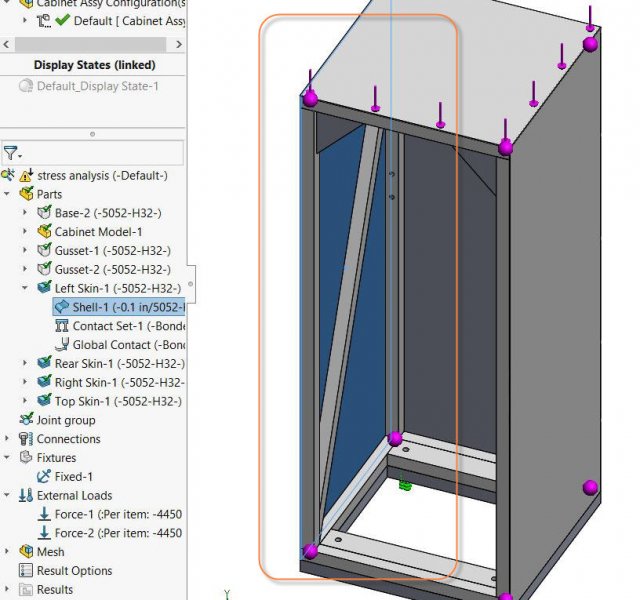Click the Force-1 load icon
This screenshot has width=640, height=600.
[44, 514]
